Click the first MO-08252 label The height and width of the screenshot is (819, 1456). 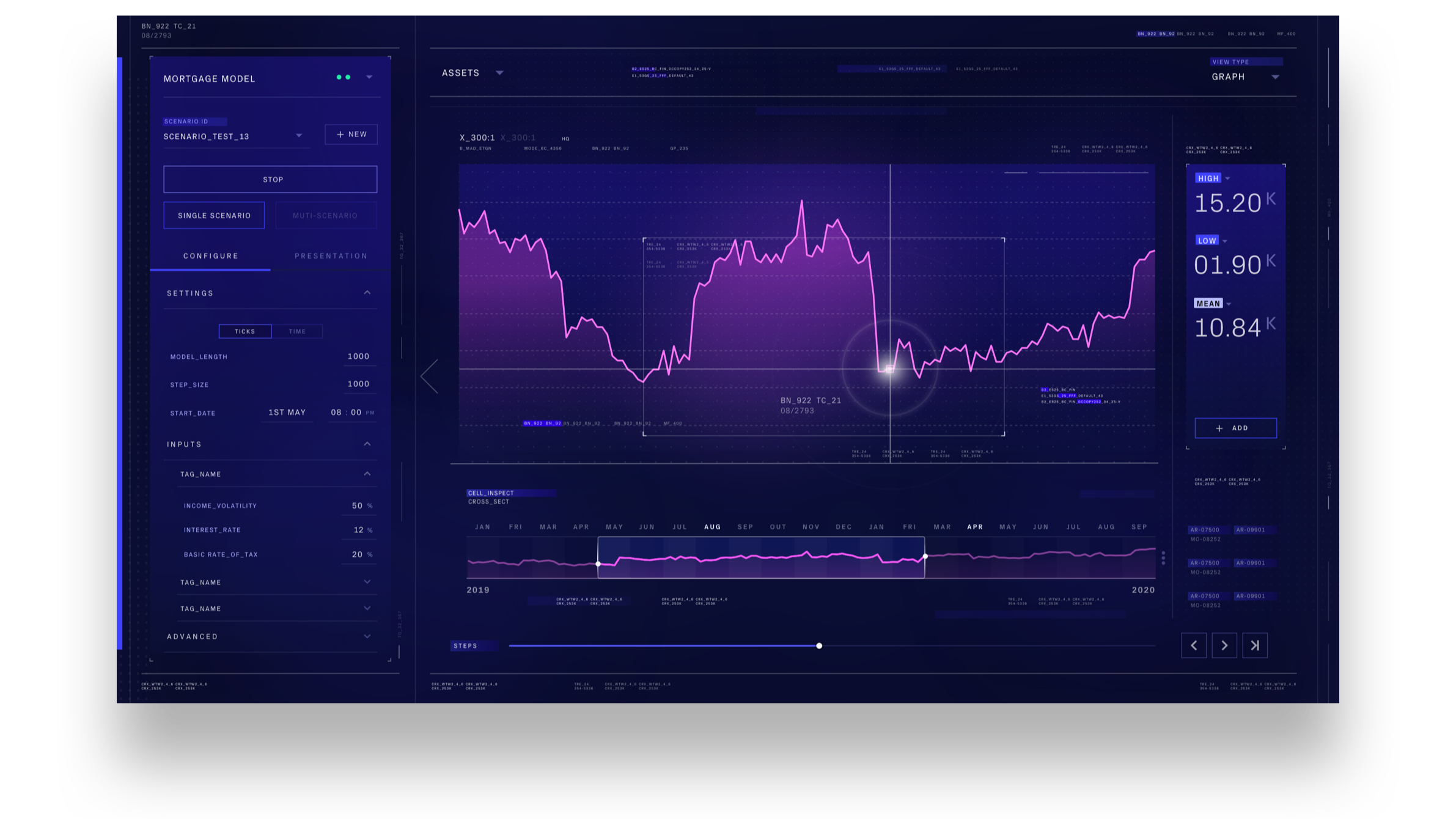[x=1205, y=539]
